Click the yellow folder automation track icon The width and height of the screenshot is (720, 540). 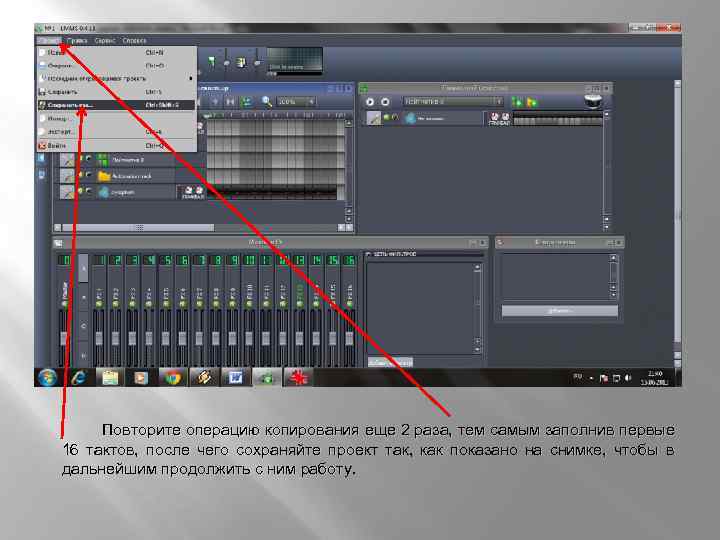click(104, 176)
